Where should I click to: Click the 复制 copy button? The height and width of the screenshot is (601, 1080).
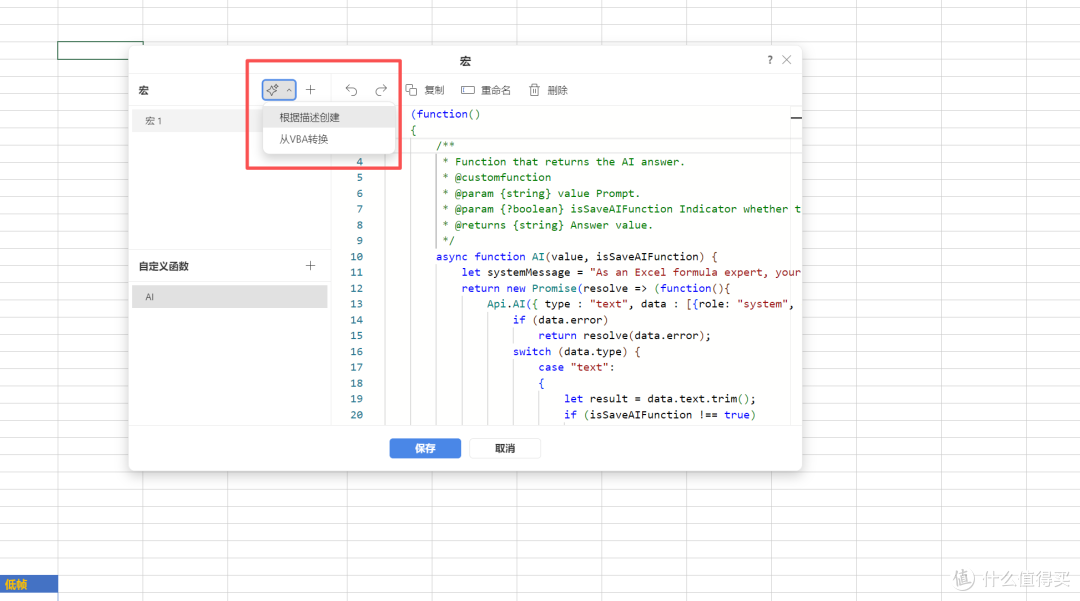pyautogui.click(x=425, y=90)
